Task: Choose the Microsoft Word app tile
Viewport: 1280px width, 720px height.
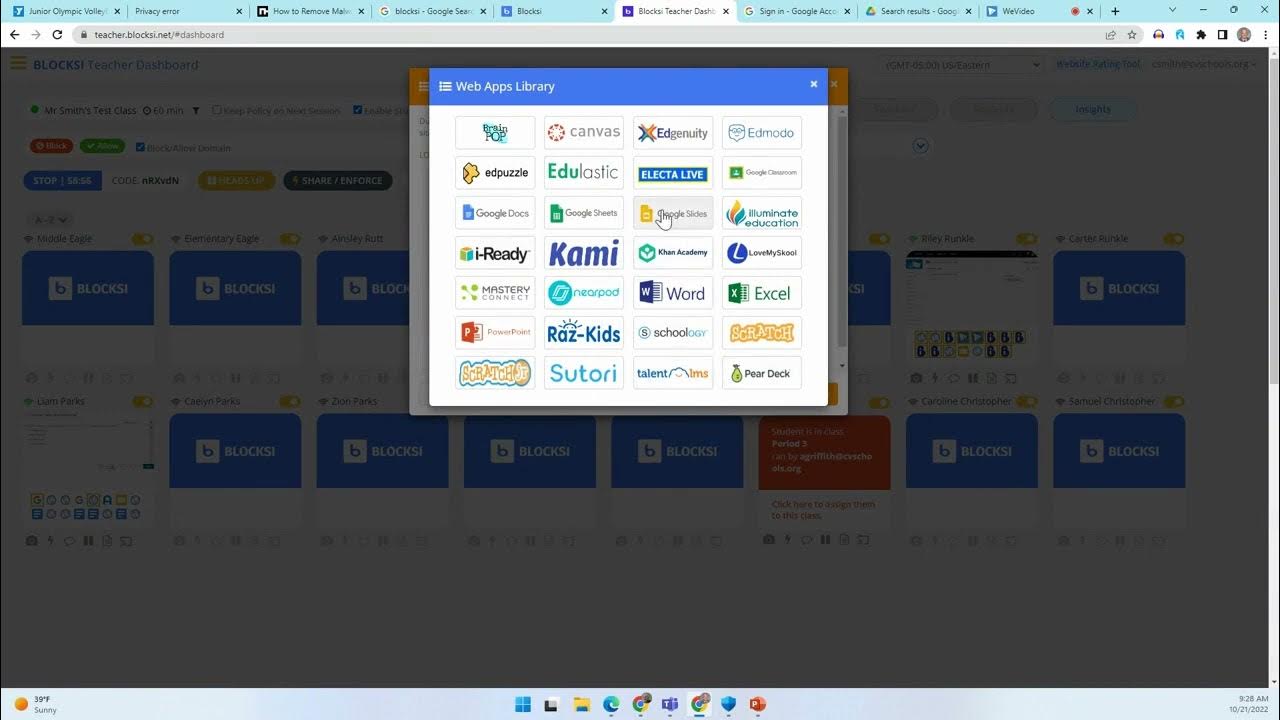Action: 673,293
